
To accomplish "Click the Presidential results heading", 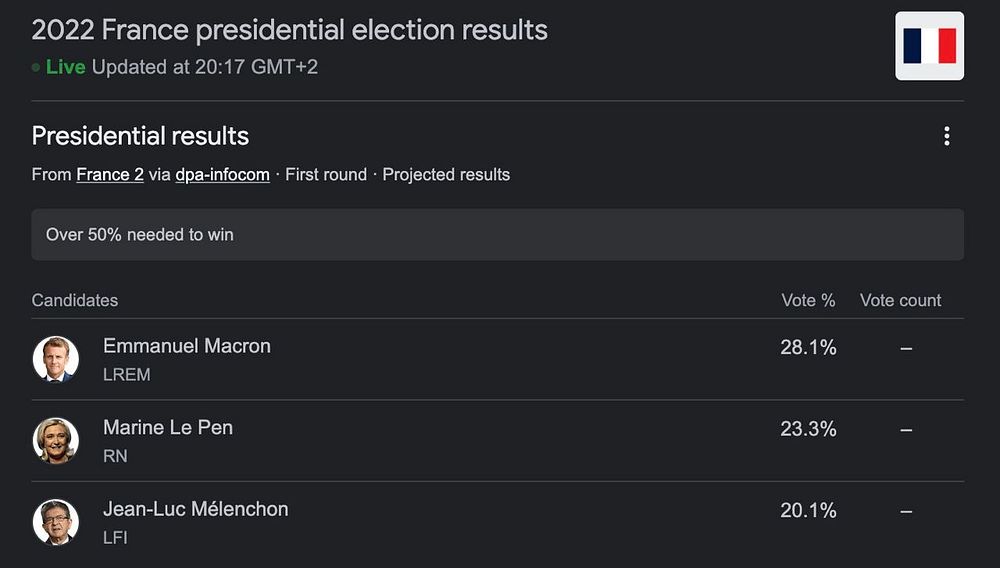I will click(140, 136).
